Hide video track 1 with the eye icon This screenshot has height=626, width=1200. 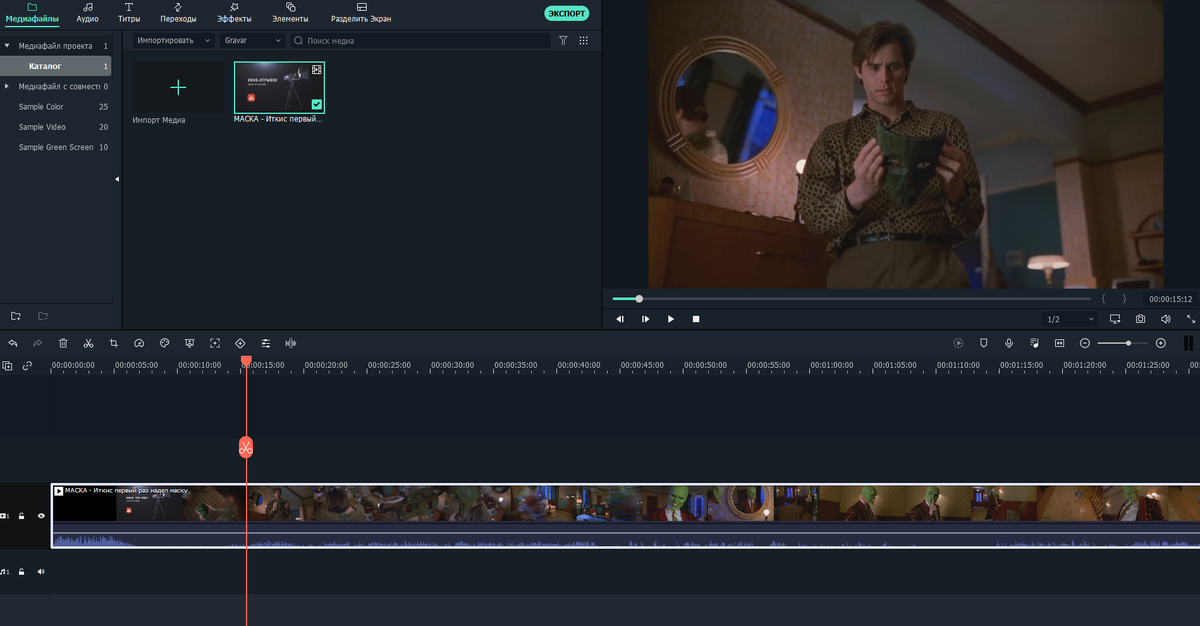pyautogui.click(x=41, y=516)
